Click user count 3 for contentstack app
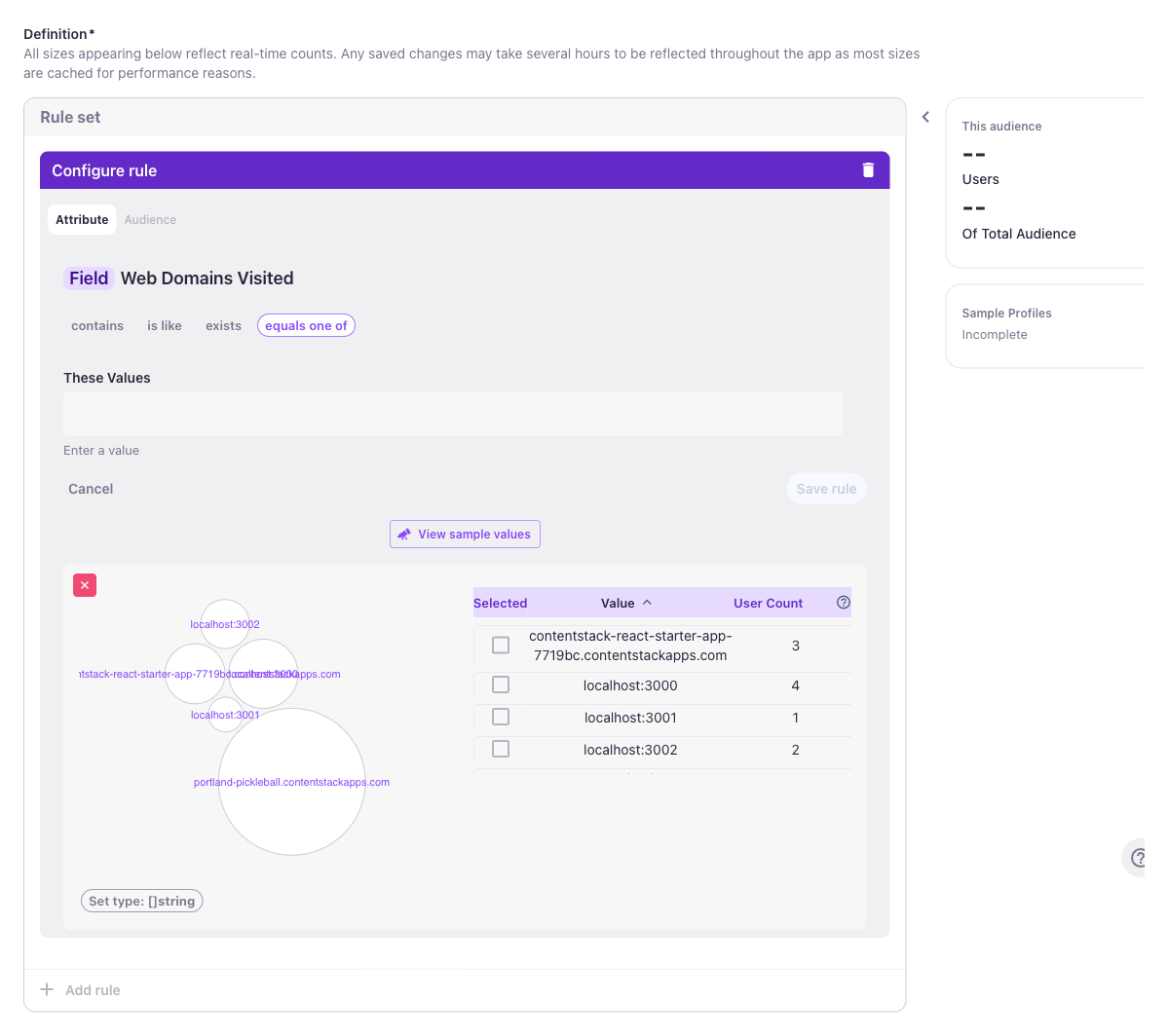The height and width of the screenshot is (1036, 1168). pos(796,646)
